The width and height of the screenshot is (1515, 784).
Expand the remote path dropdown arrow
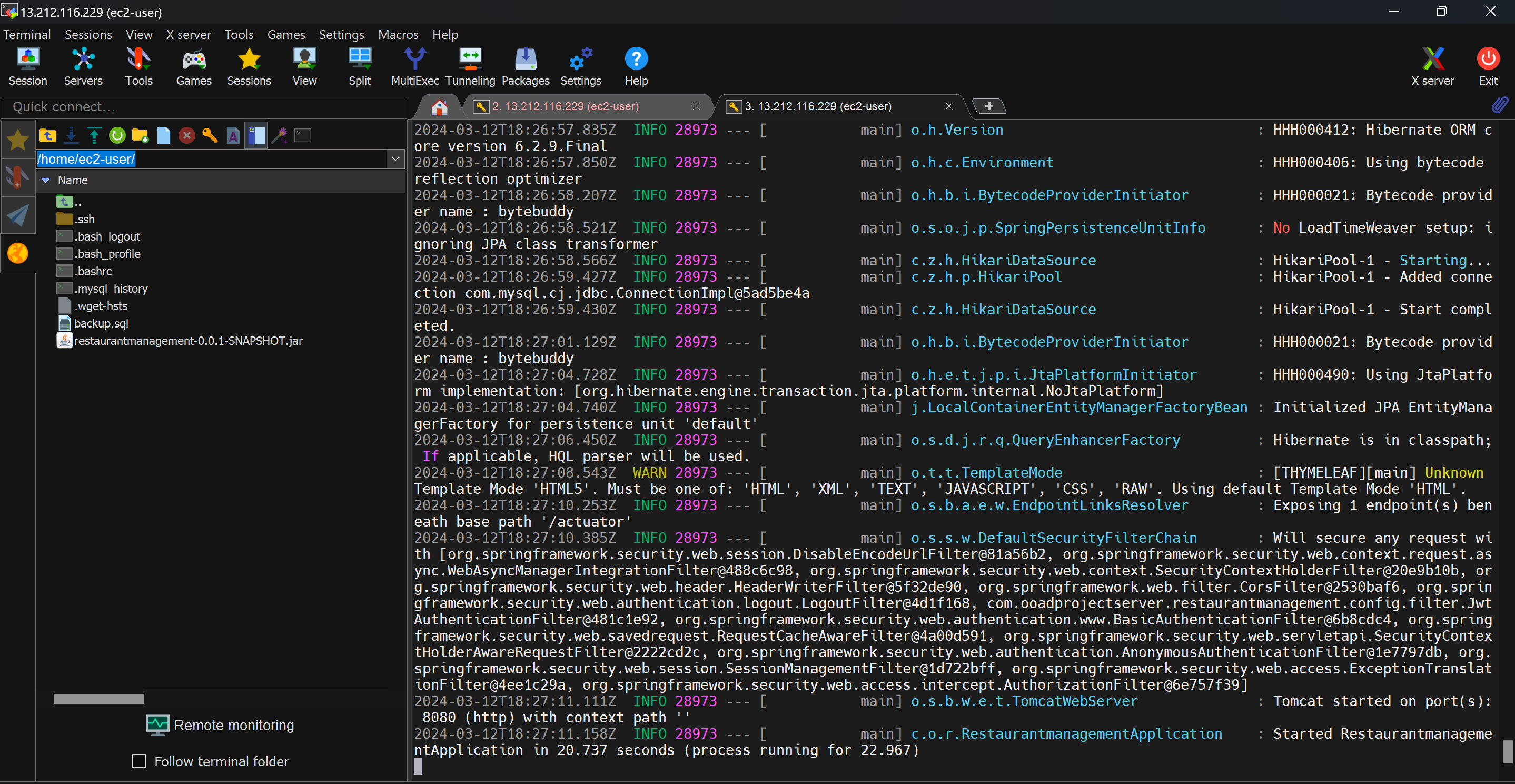point(395,159)
